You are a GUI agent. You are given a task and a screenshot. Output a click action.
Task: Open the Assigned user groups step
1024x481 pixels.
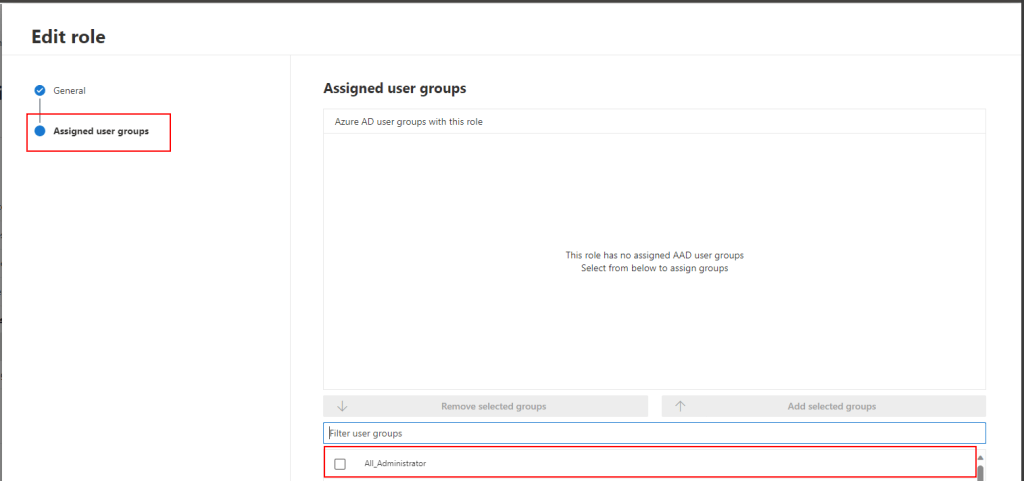point(101,131)
